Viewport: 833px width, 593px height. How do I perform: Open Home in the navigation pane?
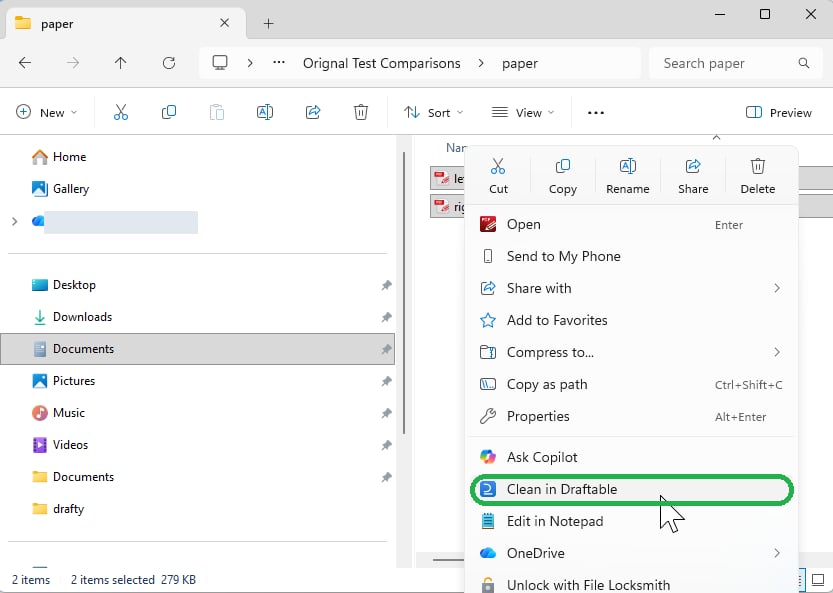[58, 157]
